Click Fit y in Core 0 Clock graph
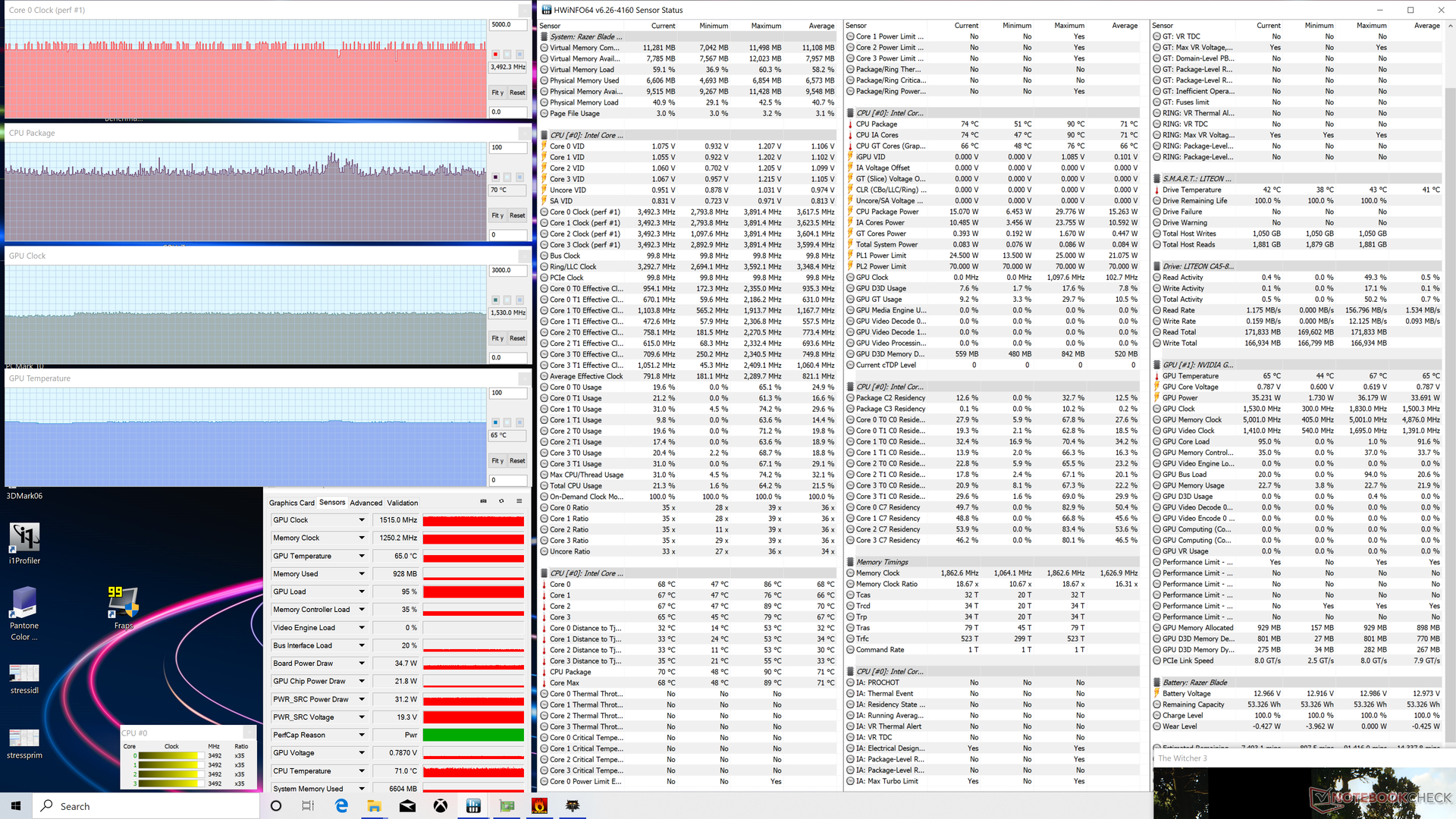 [x=497, y=93]
